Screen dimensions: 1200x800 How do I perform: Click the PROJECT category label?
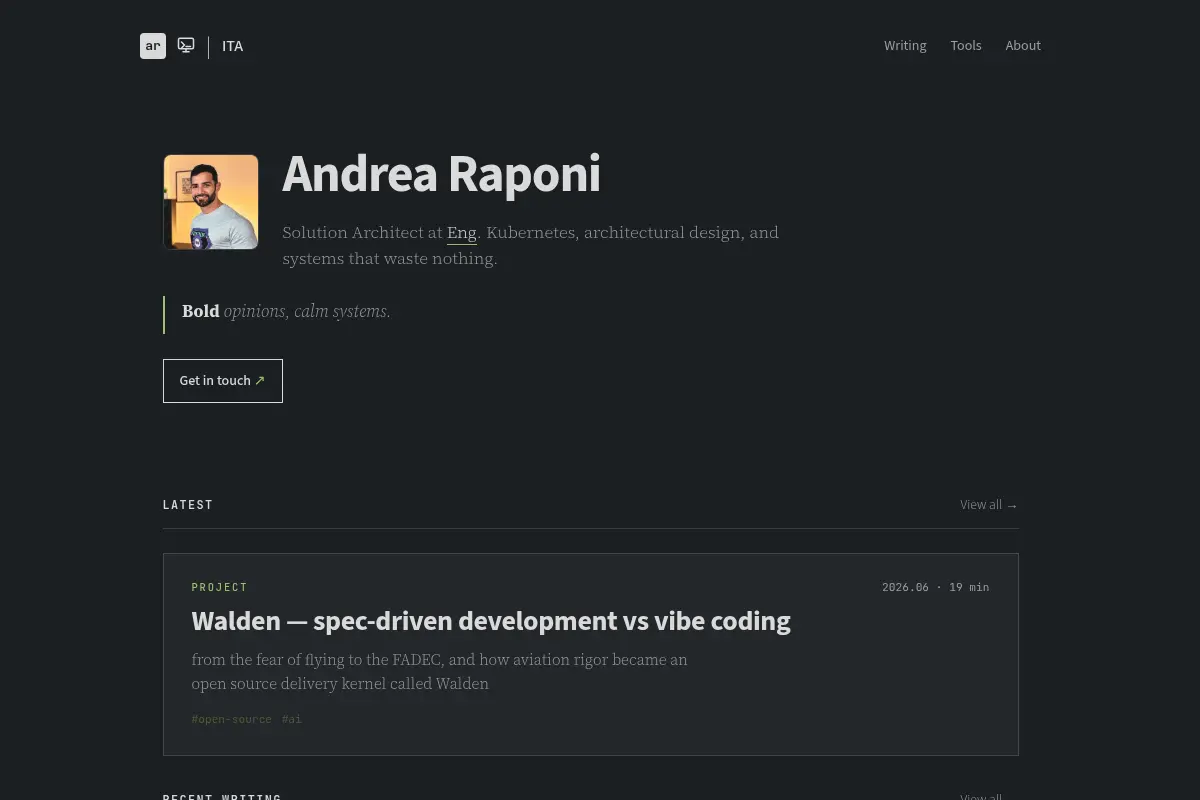coord(219,587)
